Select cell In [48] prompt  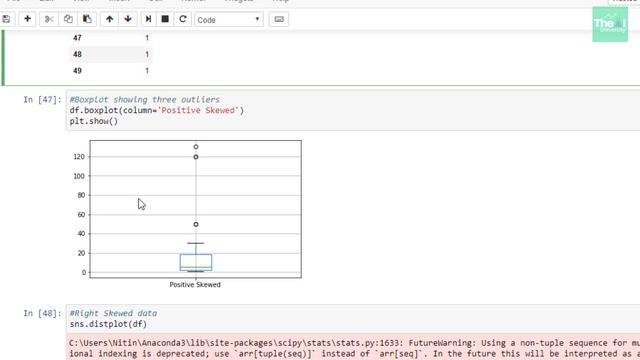click(x=42, y=313)
